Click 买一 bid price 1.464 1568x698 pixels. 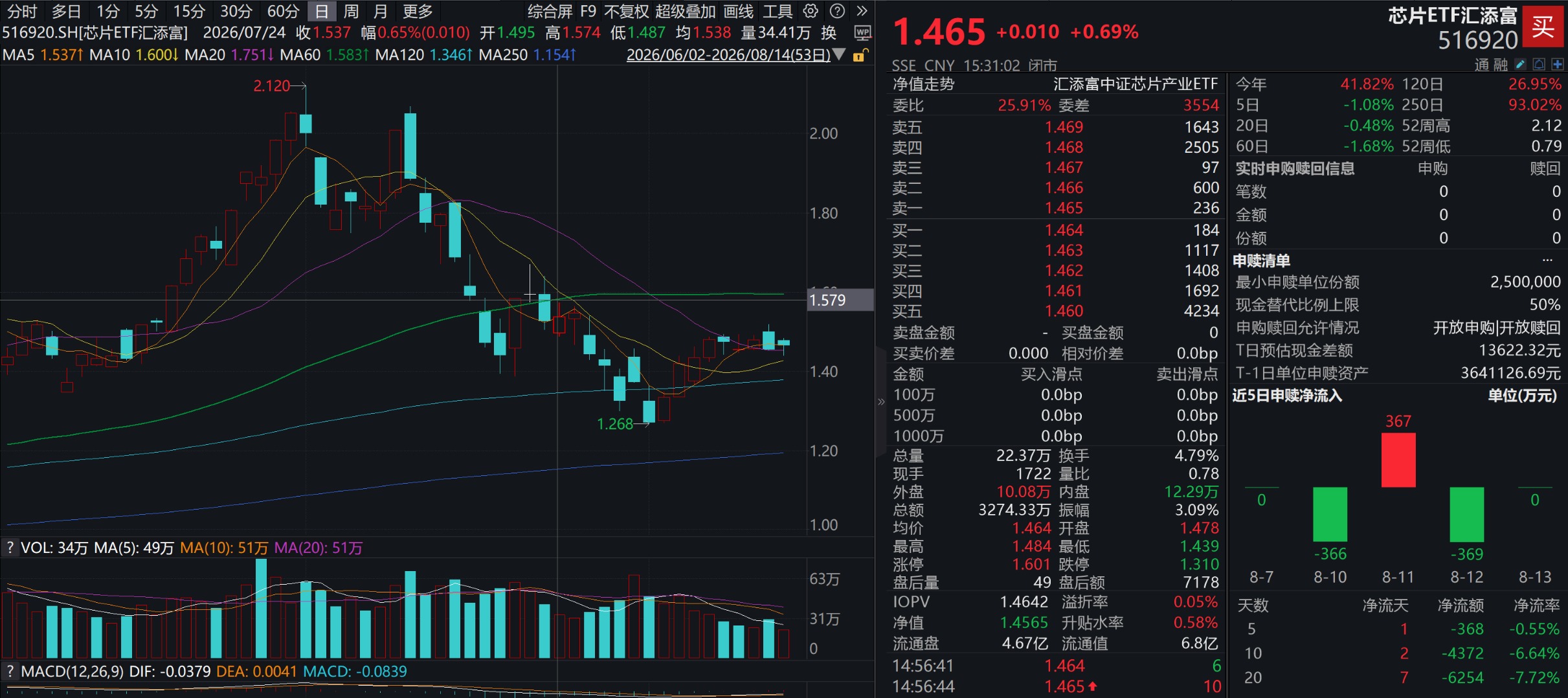coord(1064,230)
